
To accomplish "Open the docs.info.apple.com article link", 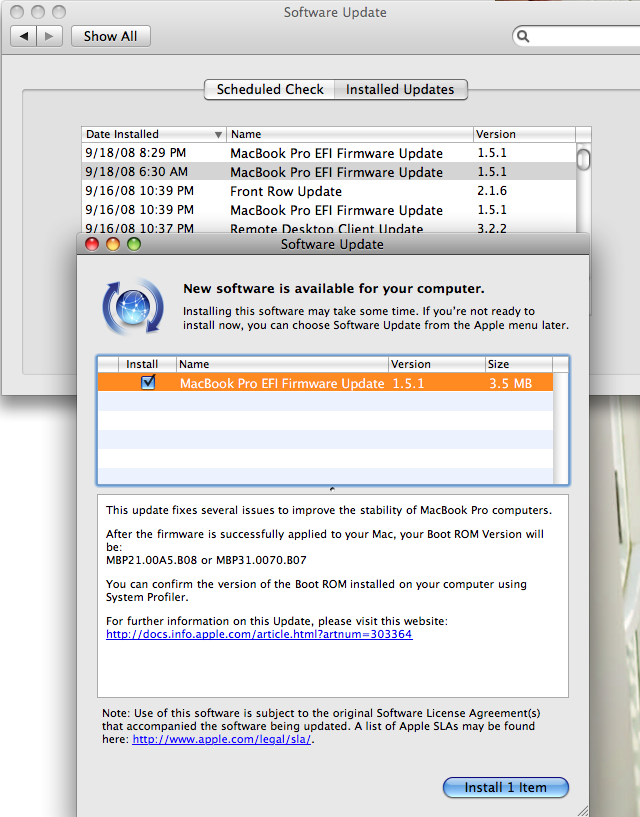I will (259, 635).
